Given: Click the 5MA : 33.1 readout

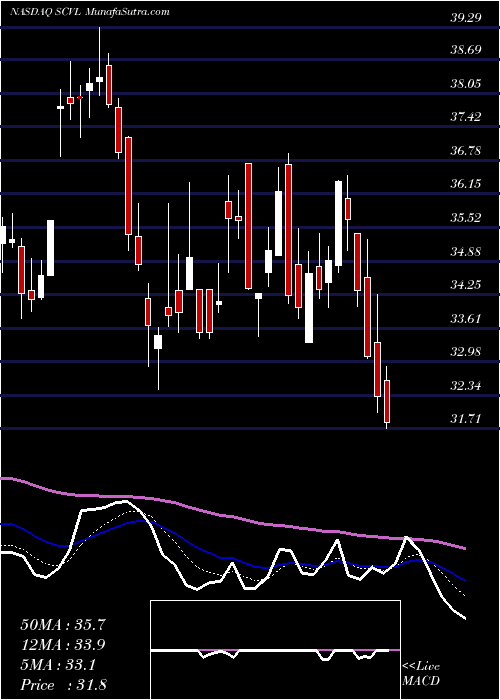Looking at the screenshot, I should pos(58,665).
